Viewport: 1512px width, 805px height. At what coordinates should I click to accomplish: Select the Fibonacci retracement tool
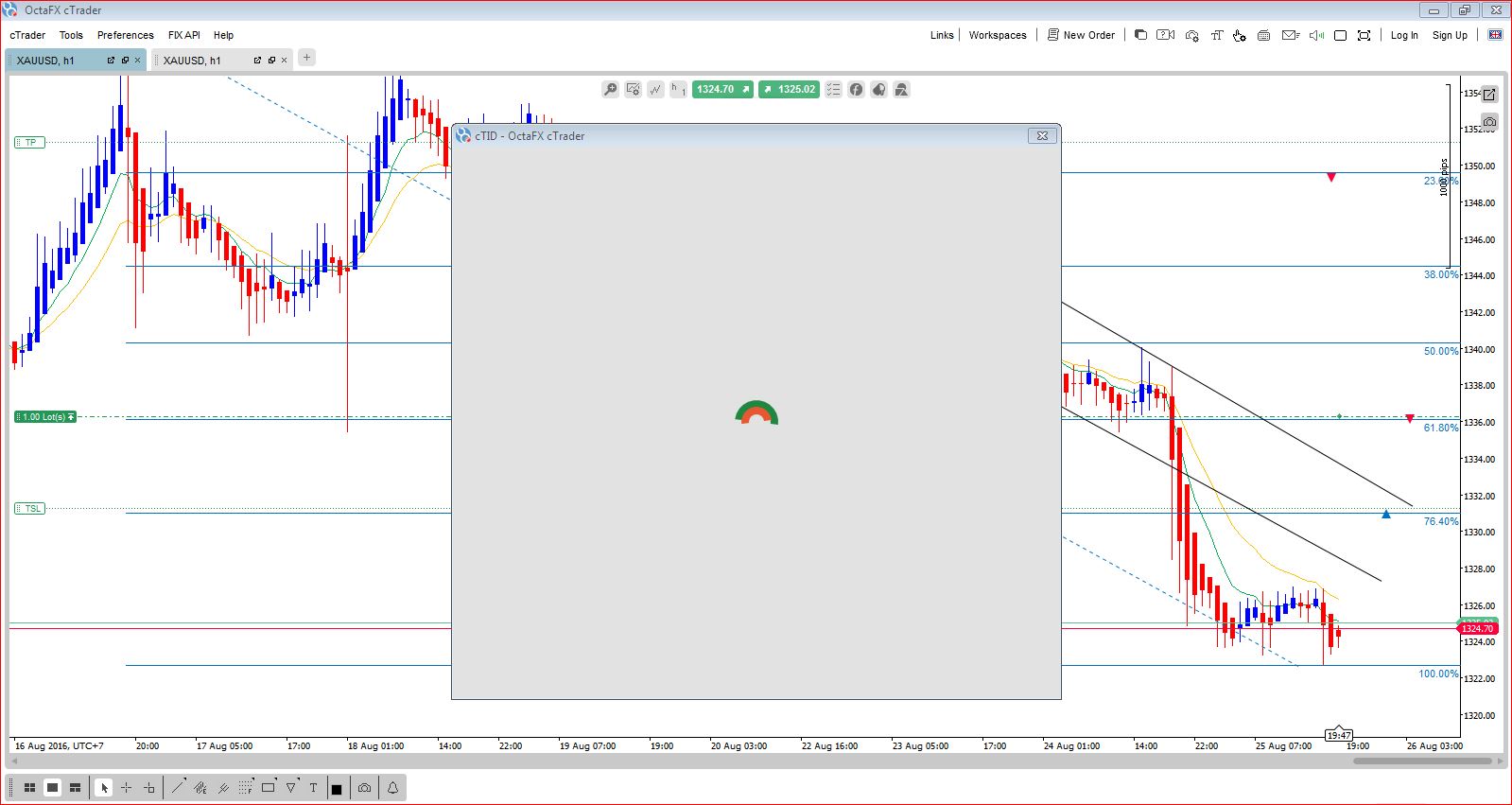[246, 787]
